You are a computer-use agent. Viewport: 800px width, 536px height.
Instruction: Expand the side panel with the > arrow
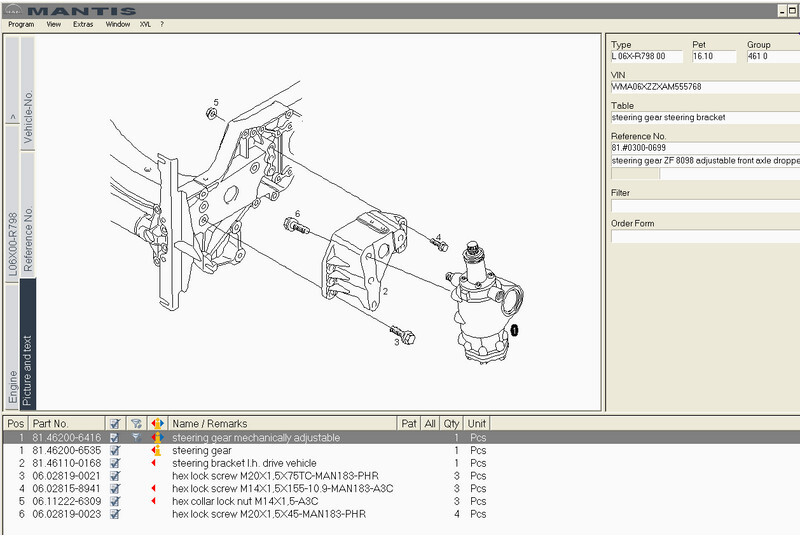point(12,117)
